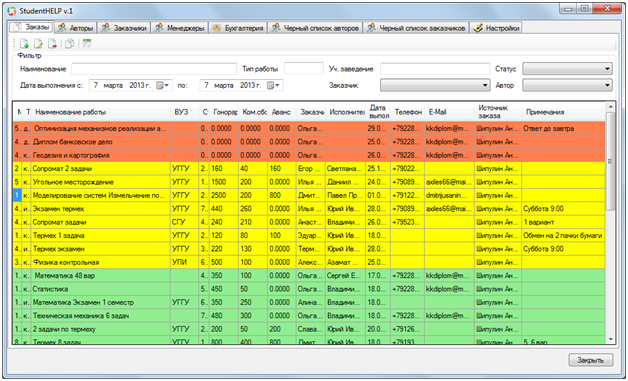Click the '1 вариант' note cell
Viewport: 628px width, 381px height.
pyautogui.click(x=563, y=222)
